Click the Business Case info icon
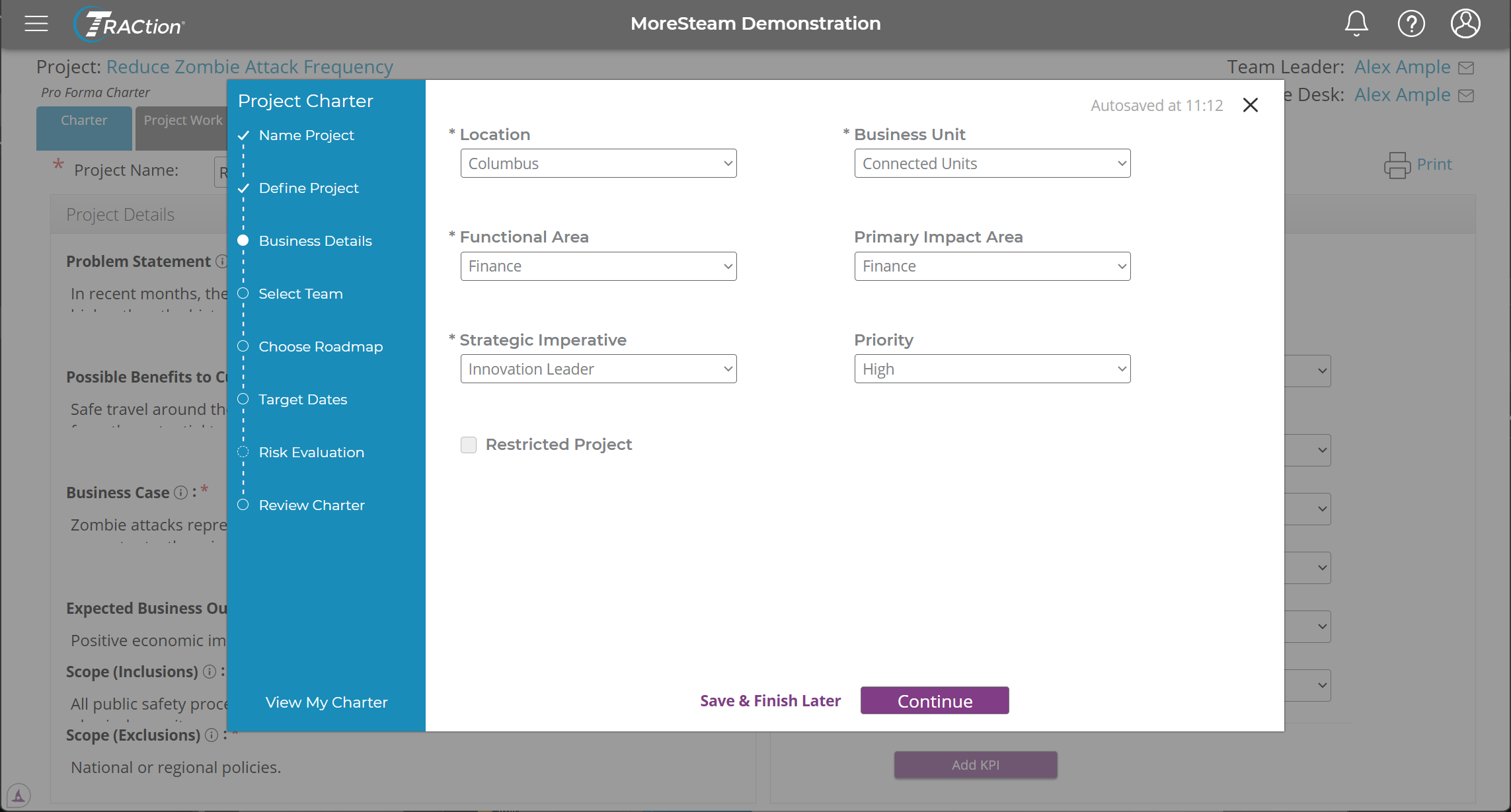The width and height of the screenshot is (1511, 812). (x=180, y=492)
